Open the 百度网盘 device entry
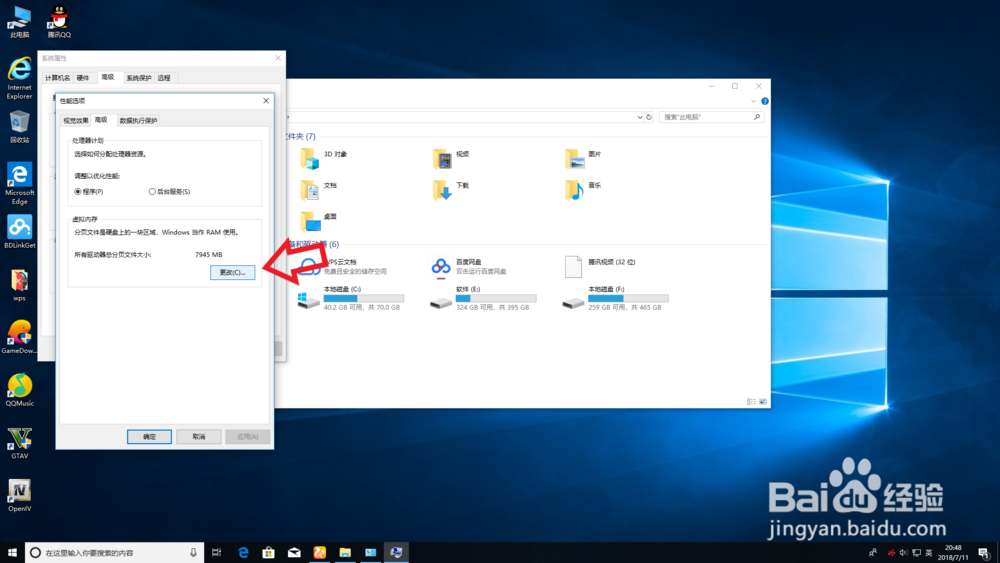The width and height of the screenshot is (1000, 563). point(469,267)
